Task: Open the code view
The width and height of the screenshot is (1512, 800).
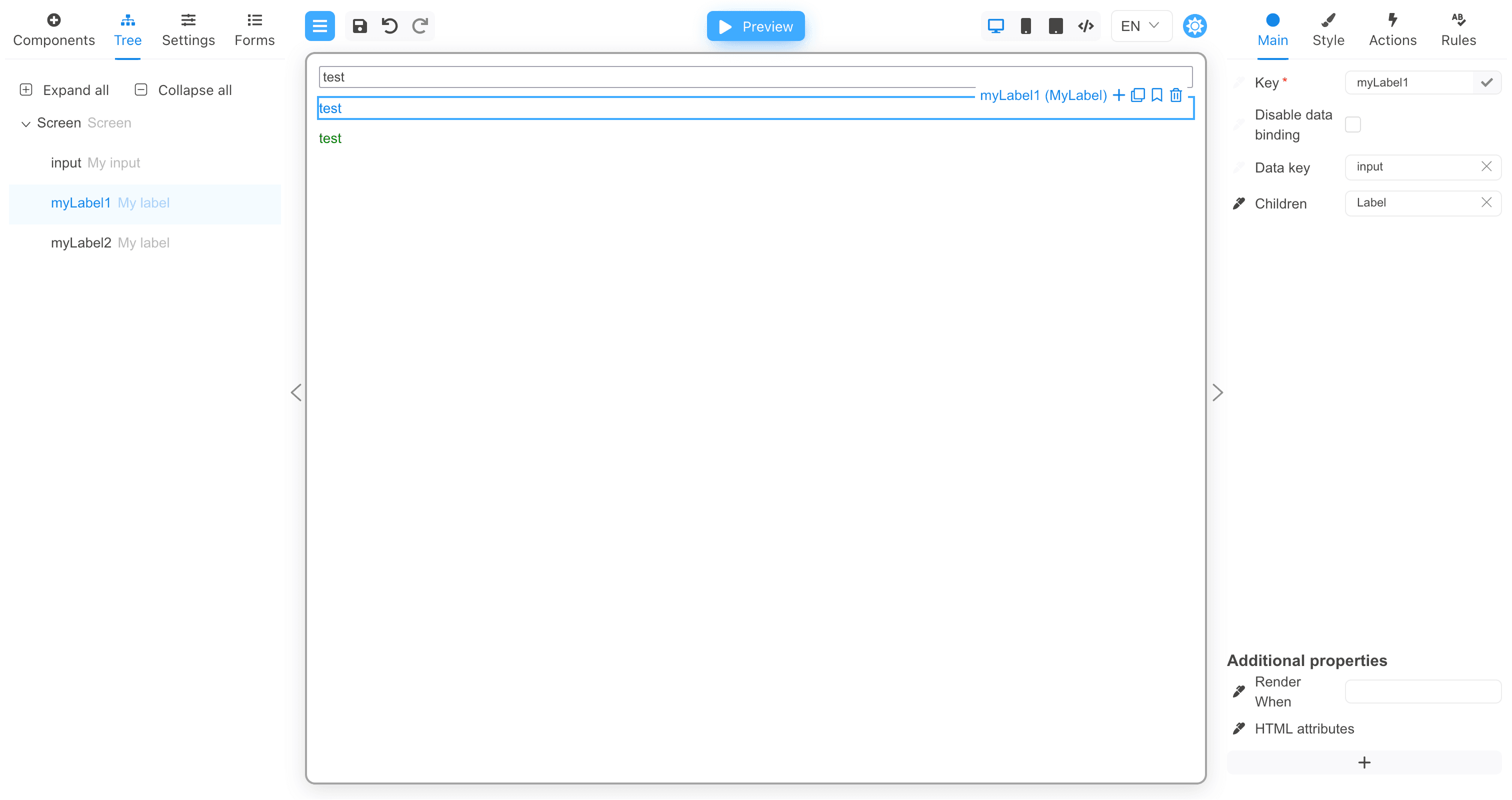Action: coord(1085,26)
